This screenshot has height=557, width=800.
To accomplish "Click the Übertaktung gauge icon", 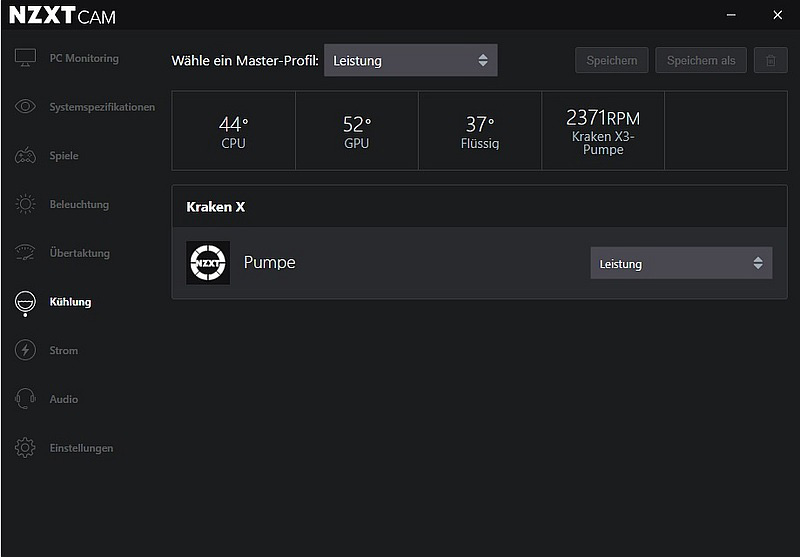I will (x=25, y=252).
